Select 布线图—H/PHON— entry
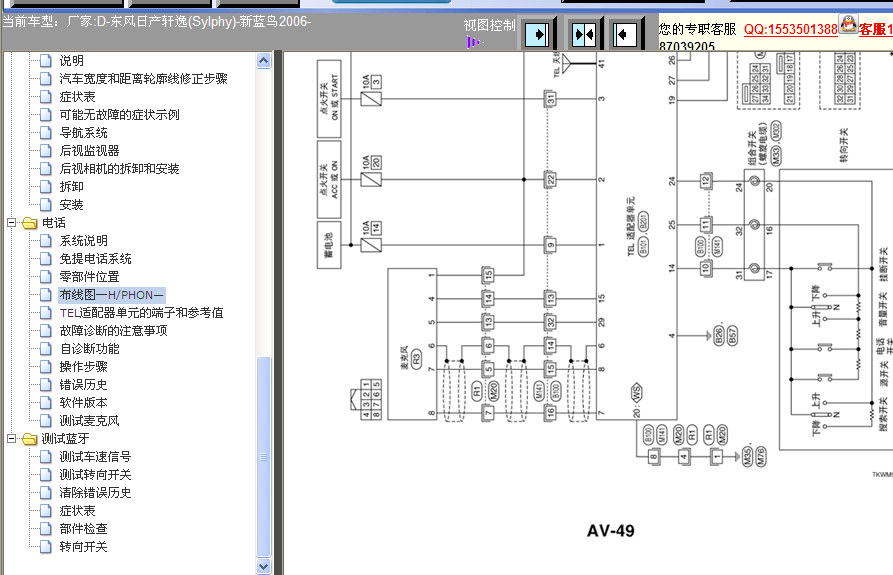This screenshot has width=893, height=575. [x=112, y=295]
